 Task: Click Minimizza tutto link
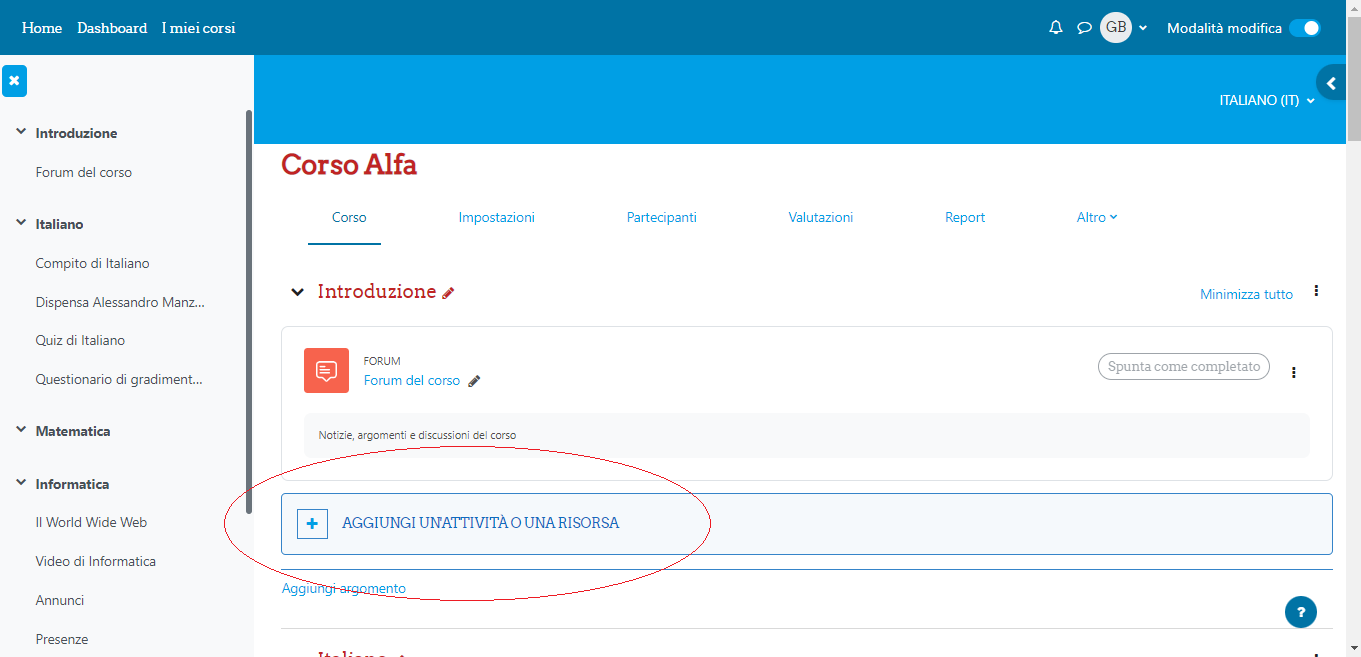(x=1246, y=294)
